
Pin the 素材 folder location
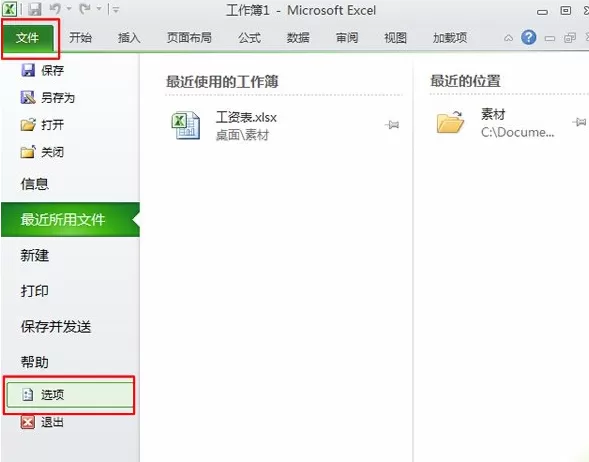pos(579,122)
